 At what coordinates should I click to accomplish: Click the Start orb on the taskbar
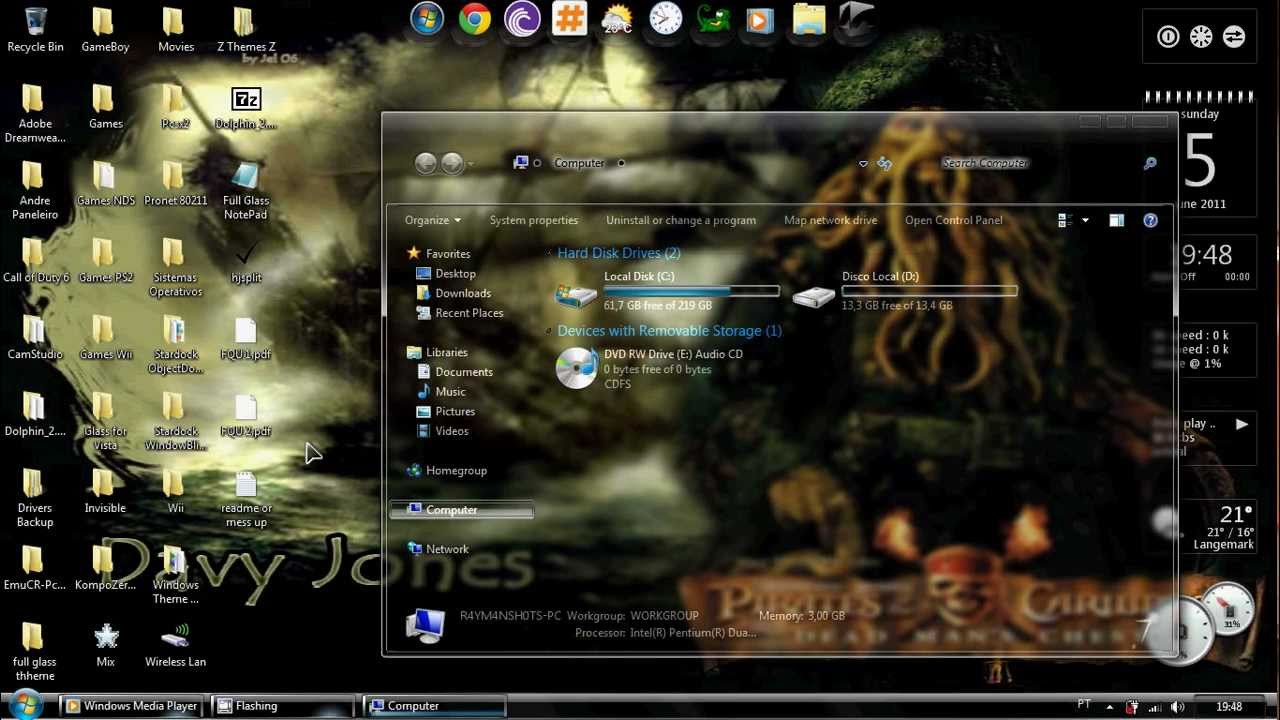click(25, 706)
